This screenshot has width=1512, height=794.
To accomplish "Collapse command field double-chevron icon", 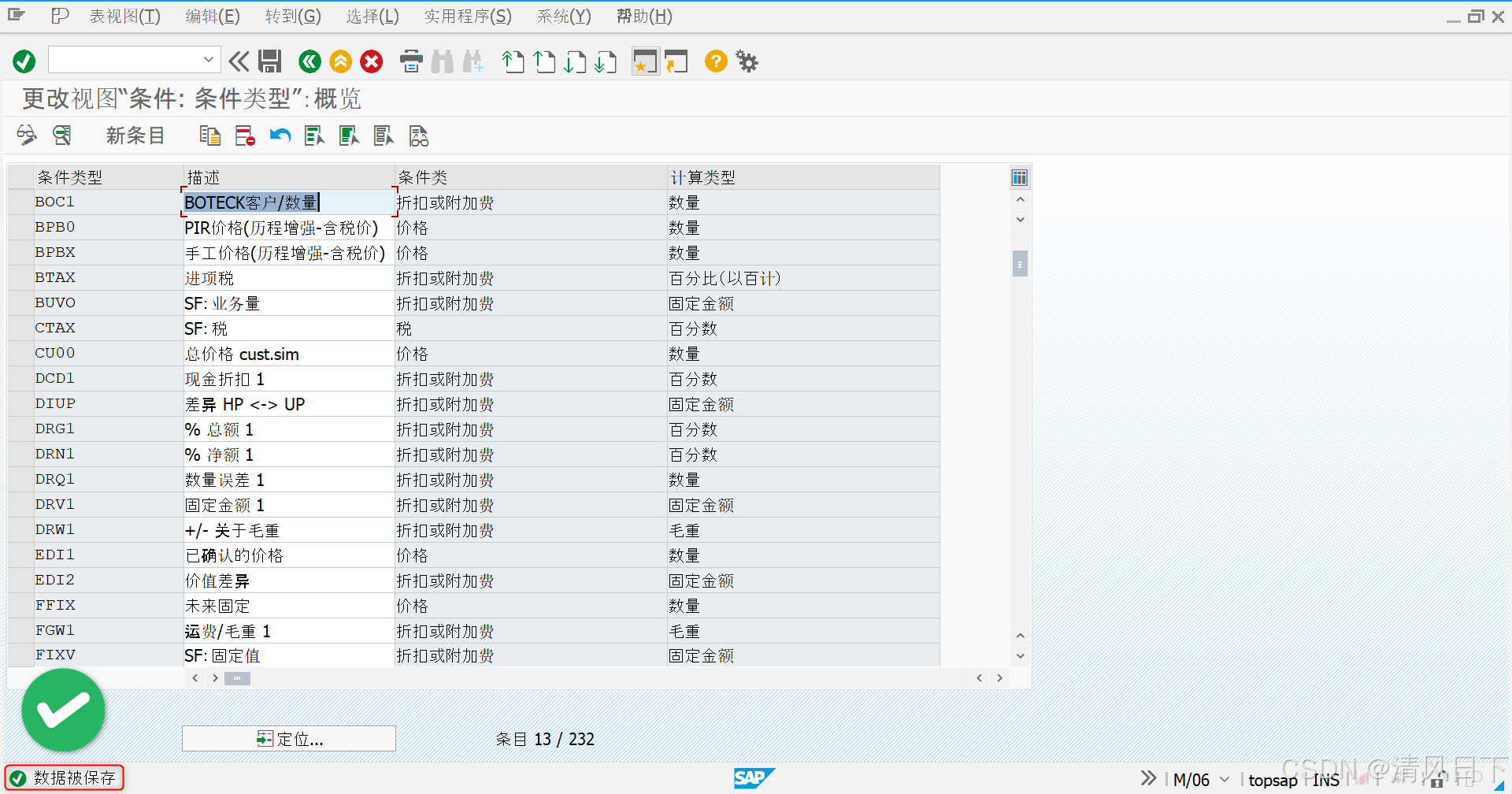I will point(239,61).
